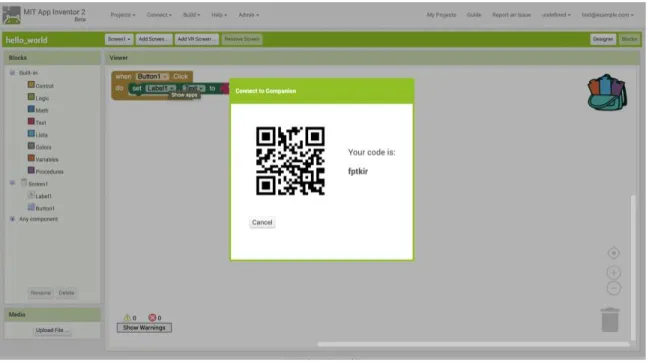Screen dimensions: 649x362
Task: Click the Your code is label
Action: pos(371,152)
